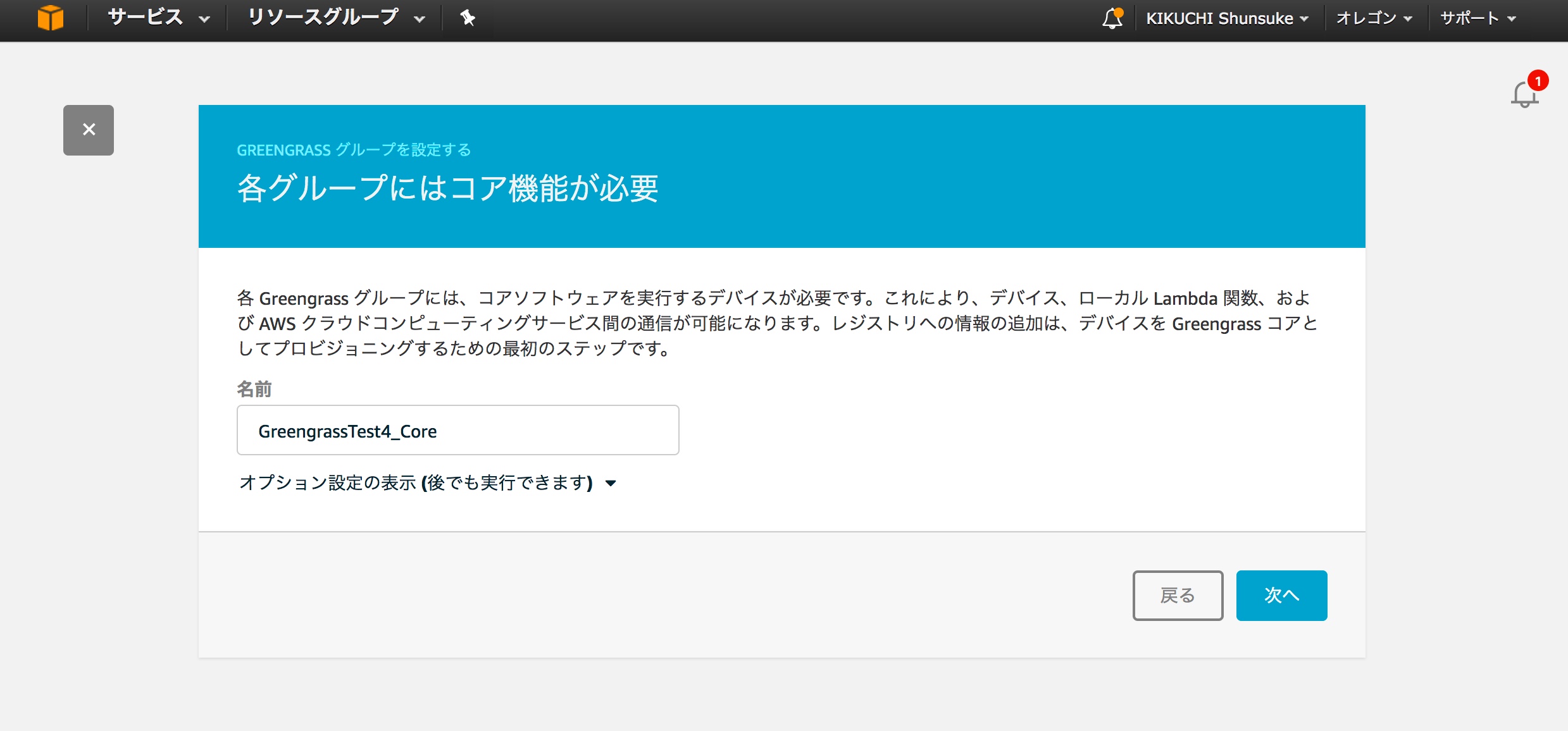Screen dimensions: 1568x731
Task: Click the 戻る button
Action: [x=1178, y=596]
